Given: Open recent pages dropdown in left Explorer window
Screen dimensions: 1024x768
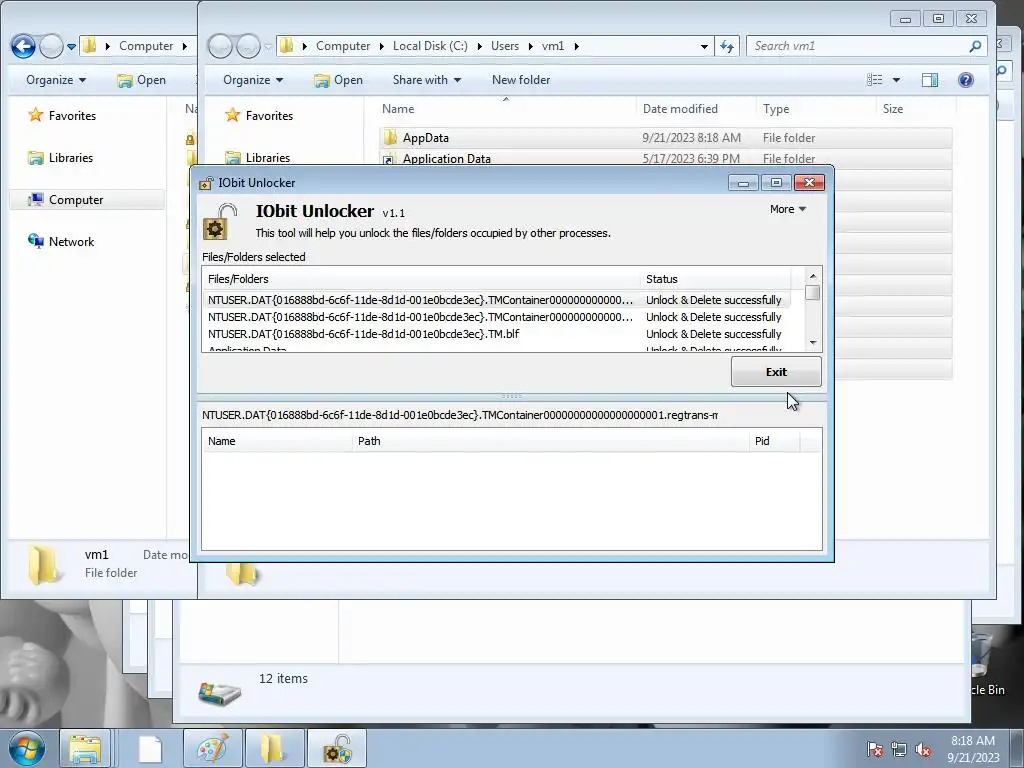Looking at the screenshot, I should click(71, 46).
